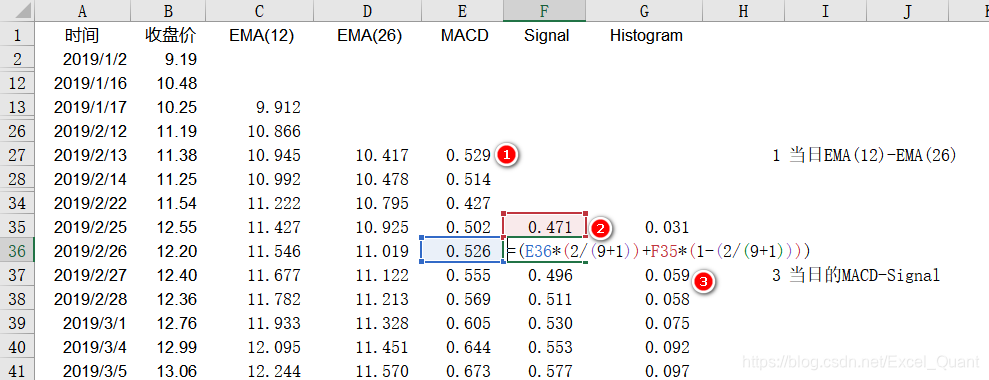
Task: Click note text 当日的MACD-Signal
Action: click(x=865, y=276)
